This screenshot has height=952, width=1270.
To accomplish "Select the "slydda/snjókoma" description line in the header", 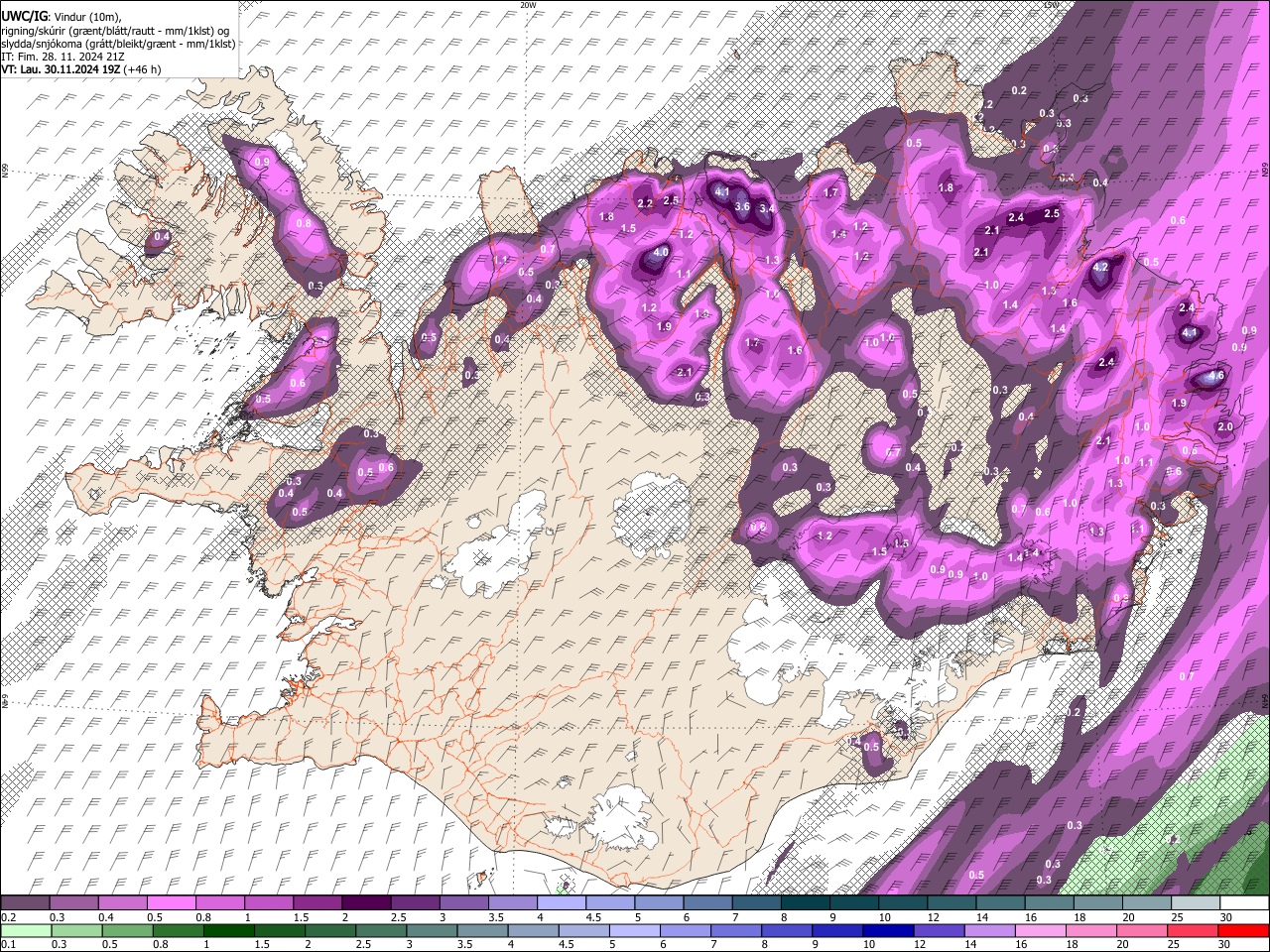I will click(118, 44).
